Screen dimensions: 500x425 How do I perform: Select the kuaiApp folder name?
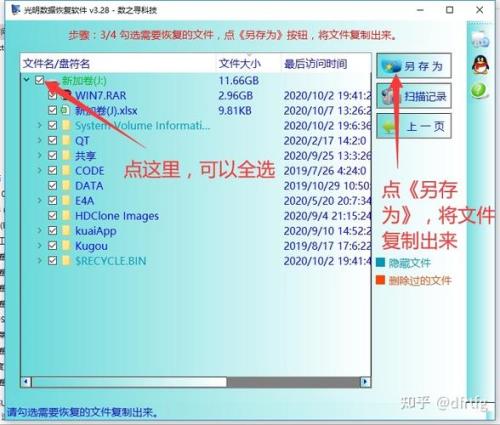(x=96, y=231)
